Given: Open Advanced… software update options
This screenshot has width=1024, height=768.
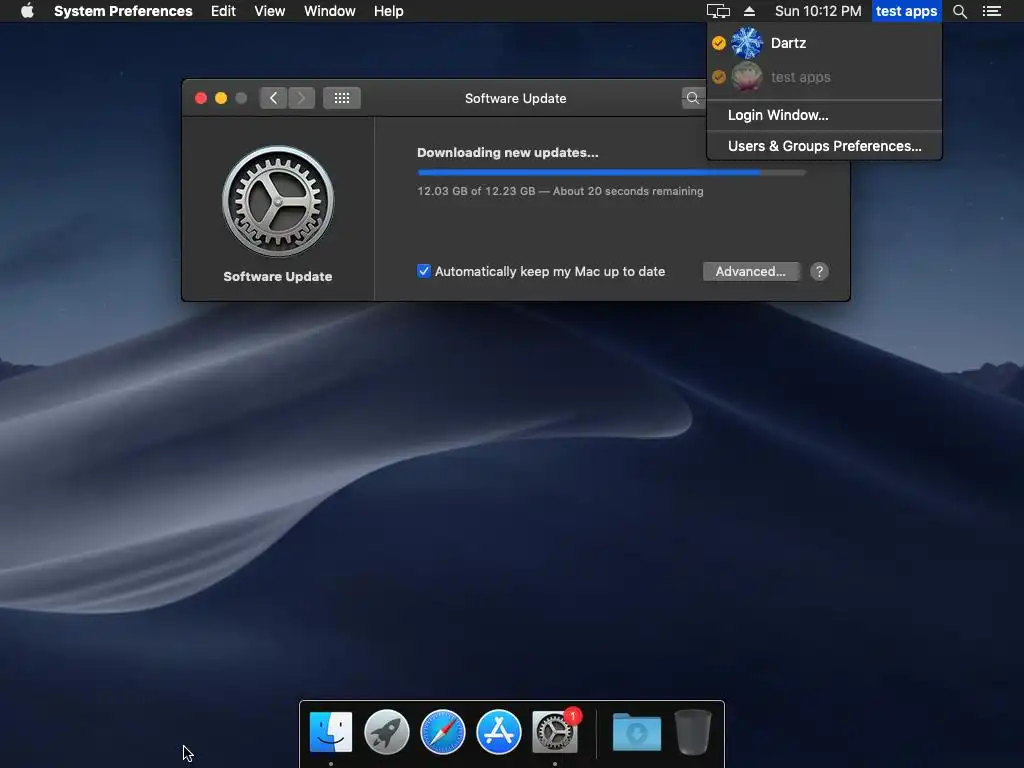Looking at the screenshot, I should coord(750,272).
